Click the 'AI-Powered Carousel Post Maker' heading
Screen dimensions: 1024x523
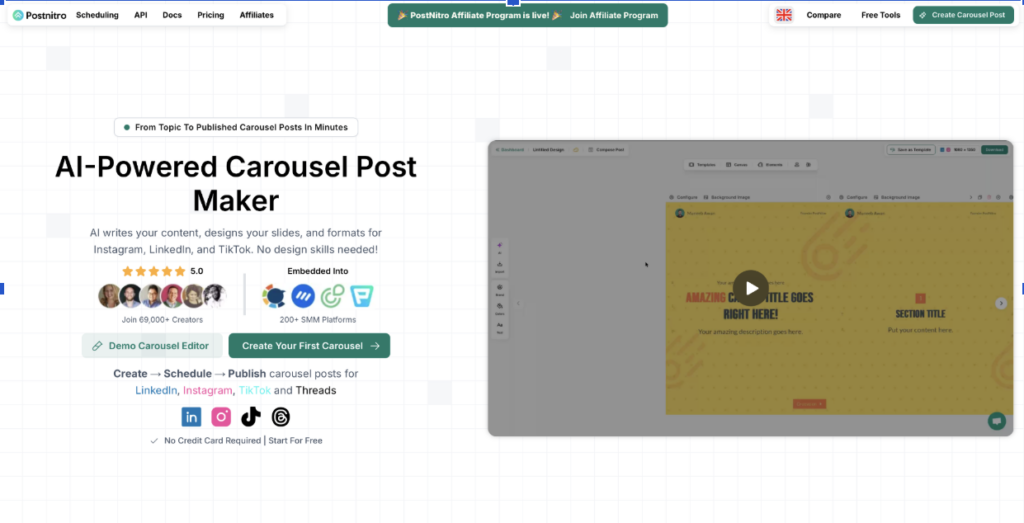pyautogui.click(x=236, y=183)
